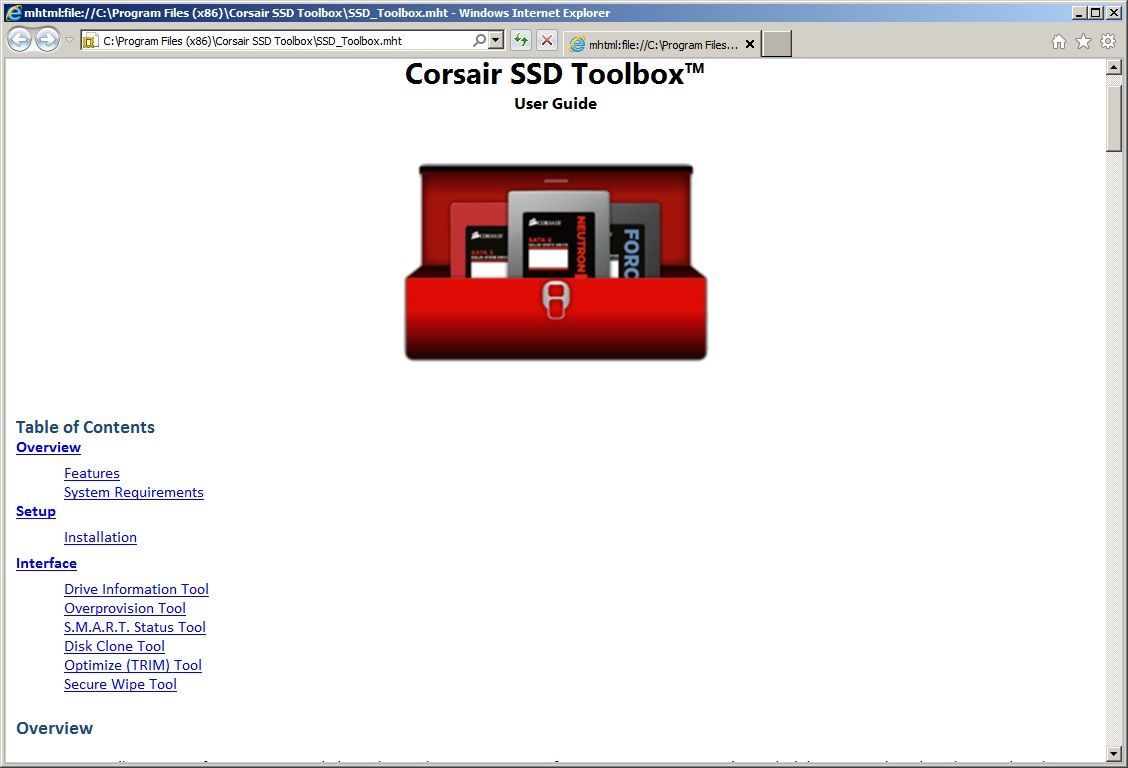
Task: Click the User Guide subtitle
Action: coord(555,104)
